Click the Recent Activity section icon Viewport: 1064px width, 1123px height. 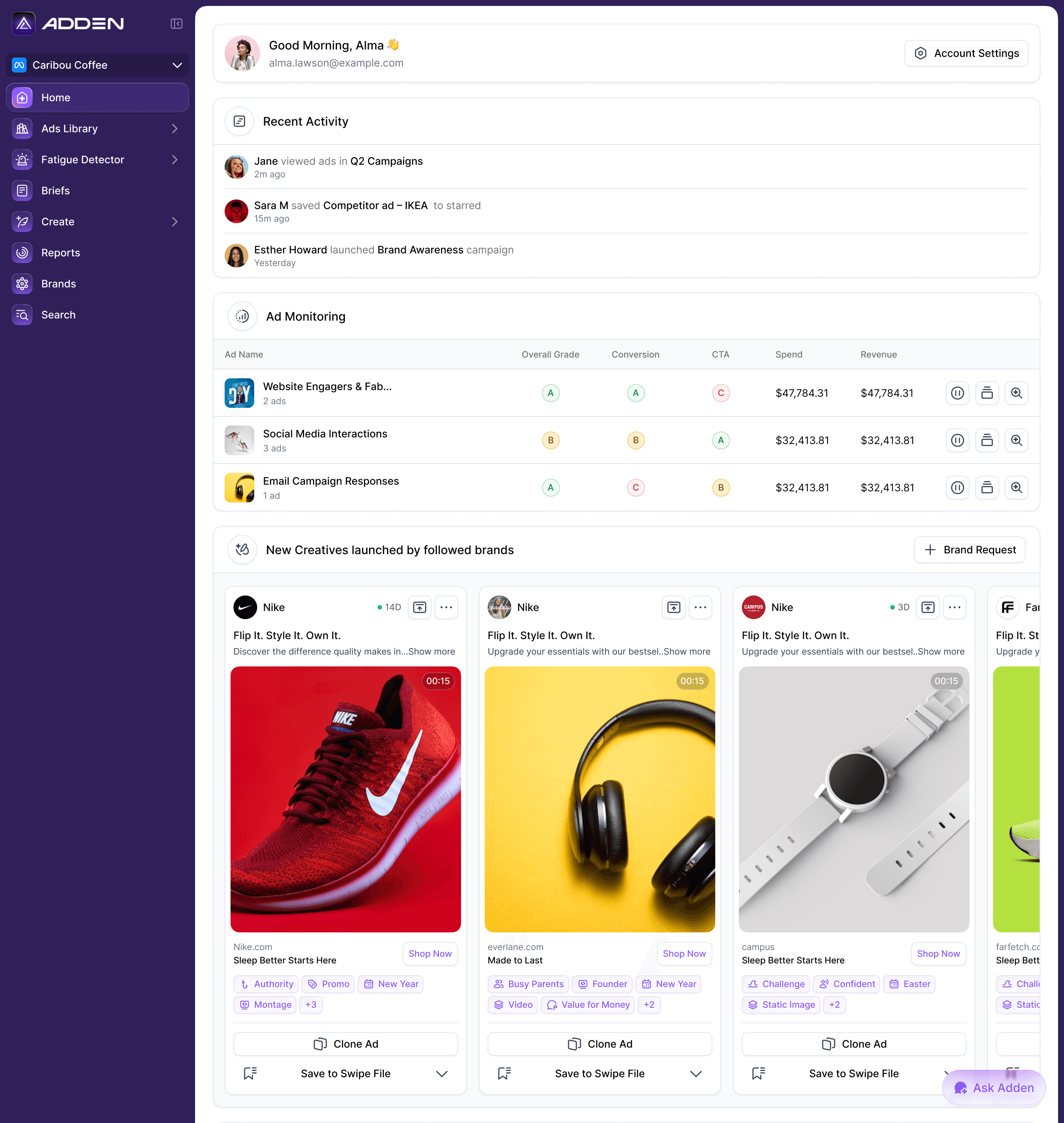tap(239, 122)
